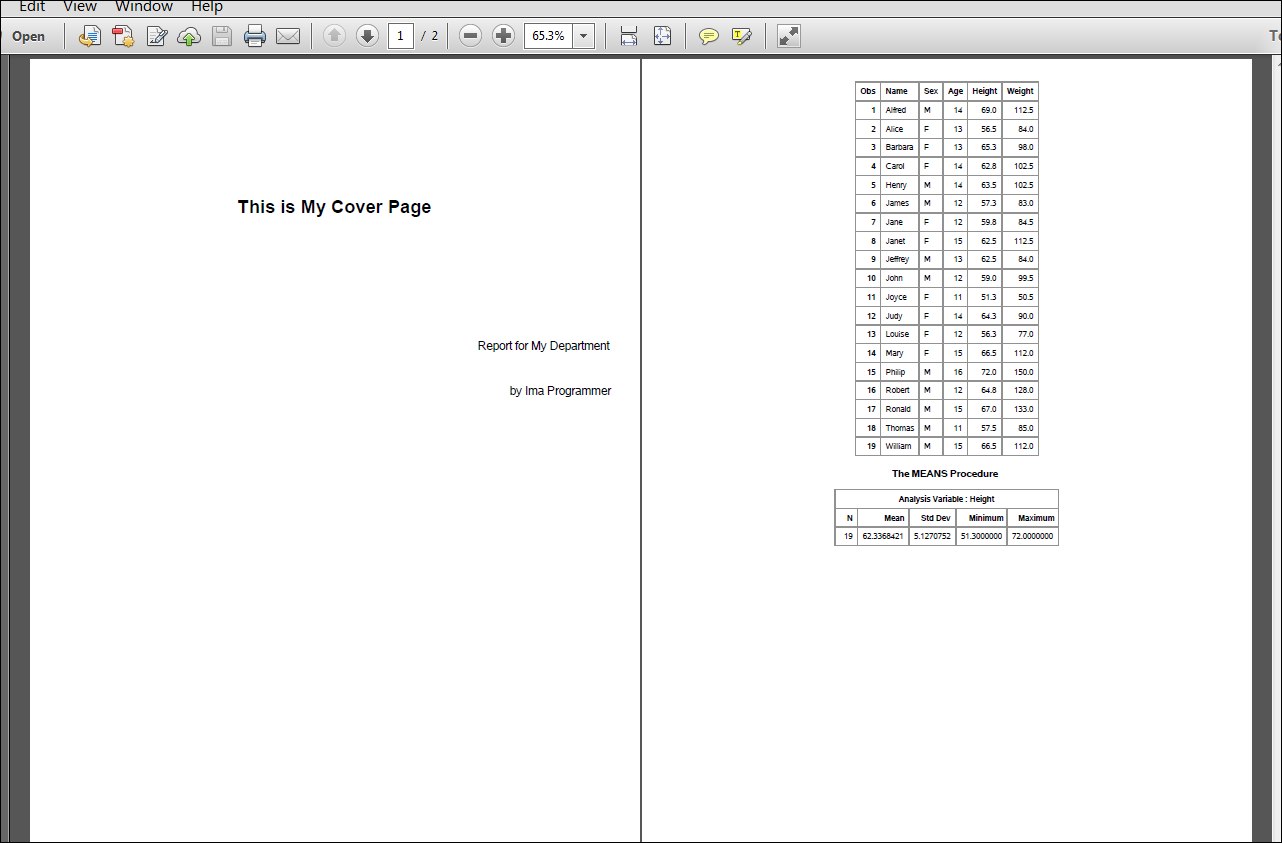1282x843 pixels.
Task: Click the name Jeffrey in the table
Action: (897, 259)
